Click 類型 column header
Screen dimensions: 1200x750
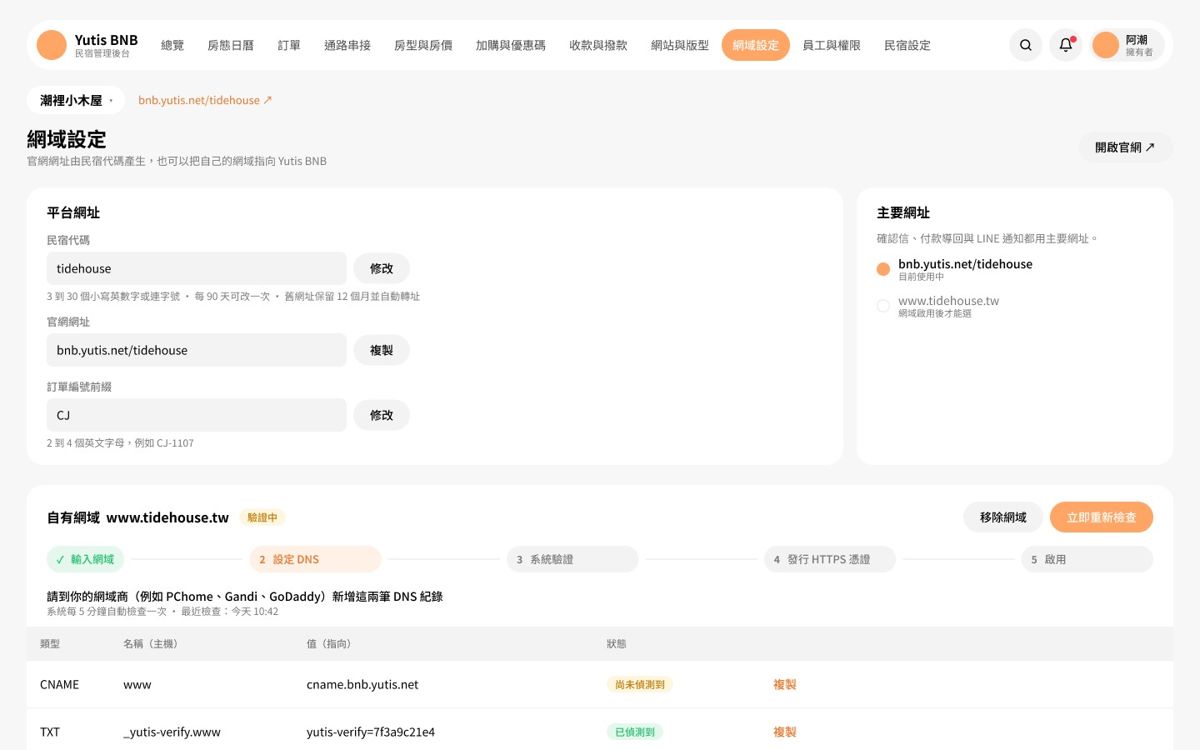[50, 644]
